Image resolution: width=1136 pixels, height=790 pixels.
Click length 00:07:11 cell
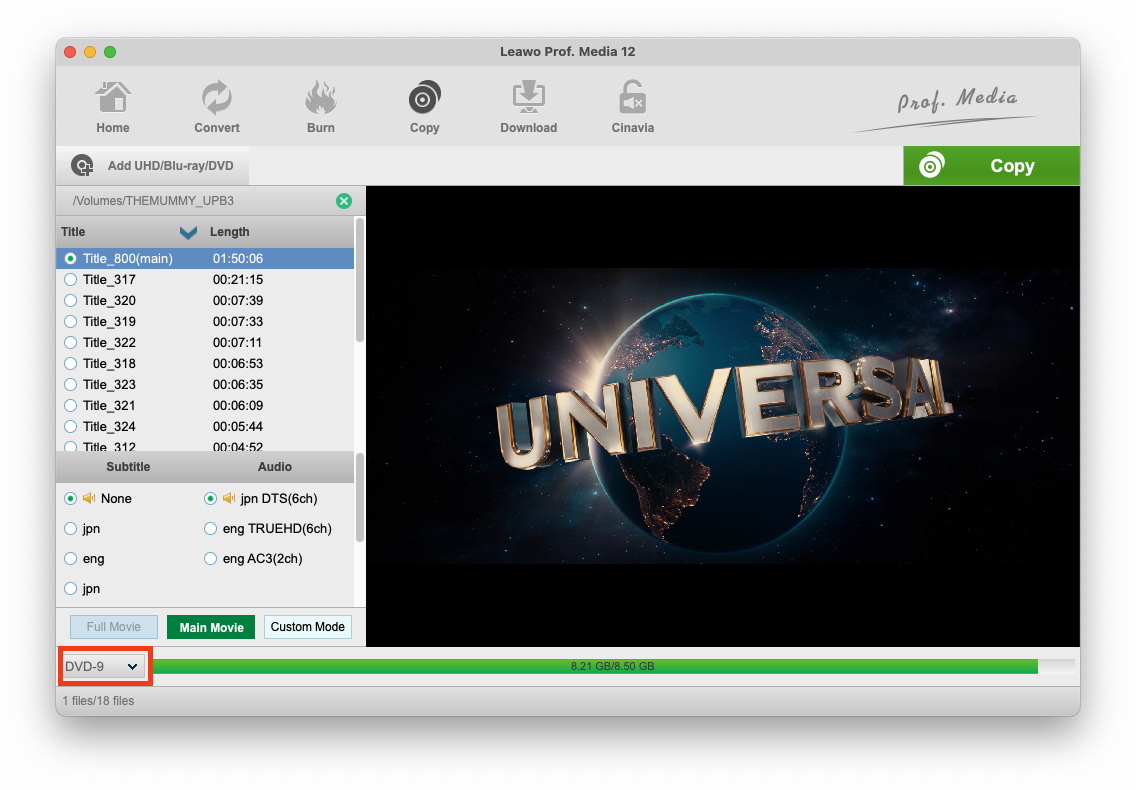pos(238,343)
